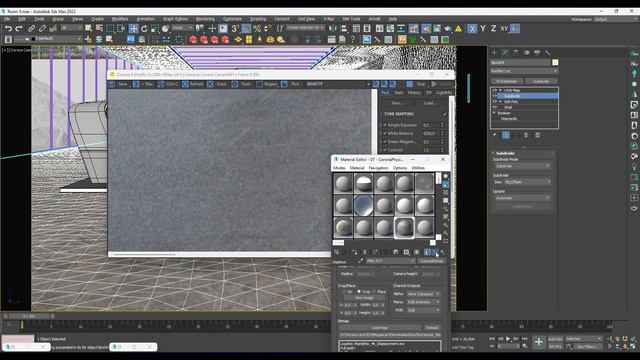Click the Redo arrow in main toolbar

click(x=19, y=29)
